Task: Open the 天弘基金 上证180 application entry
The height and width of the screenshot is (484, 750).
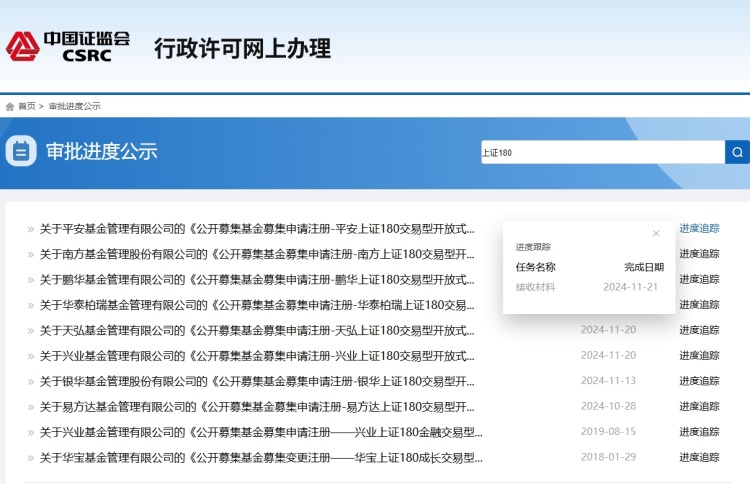Action: click(x=257, y=330)
